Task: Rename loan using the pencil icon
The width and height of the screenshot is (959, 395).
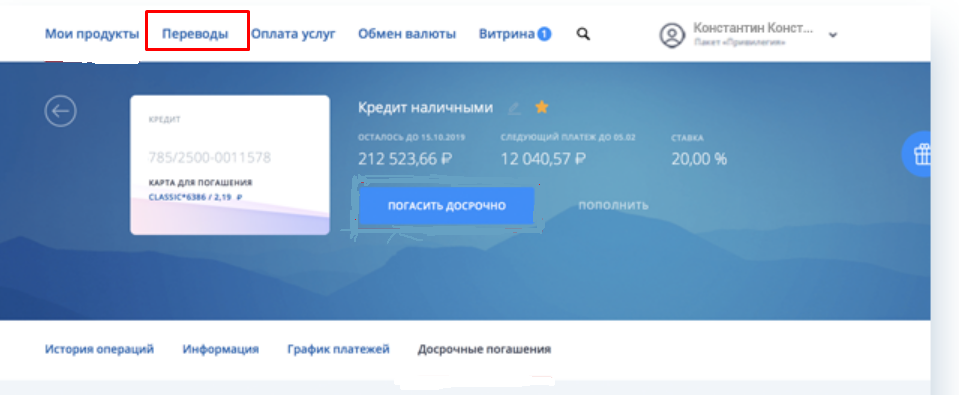Action: coord(514,108)
